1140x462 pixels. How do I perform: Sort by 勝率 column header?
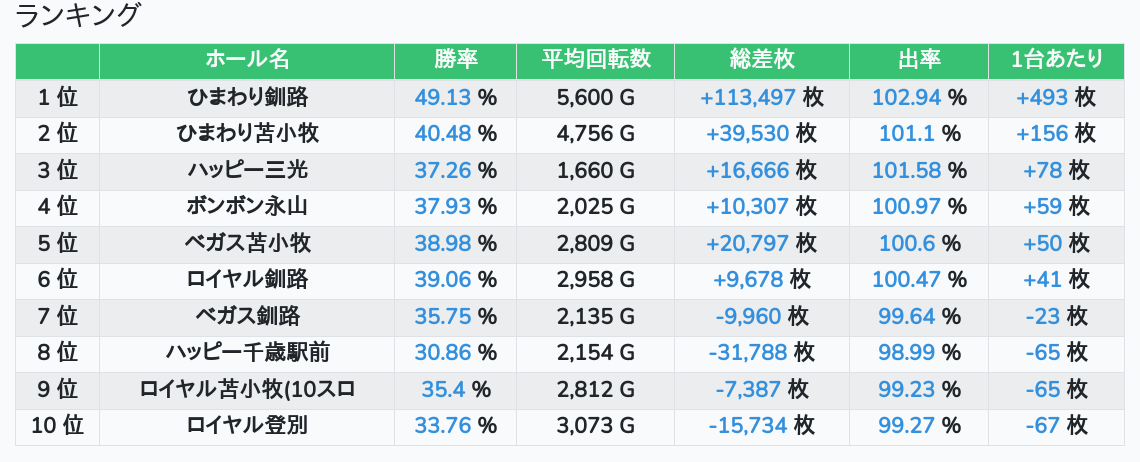pyautogui.click(x=455, y=60)
